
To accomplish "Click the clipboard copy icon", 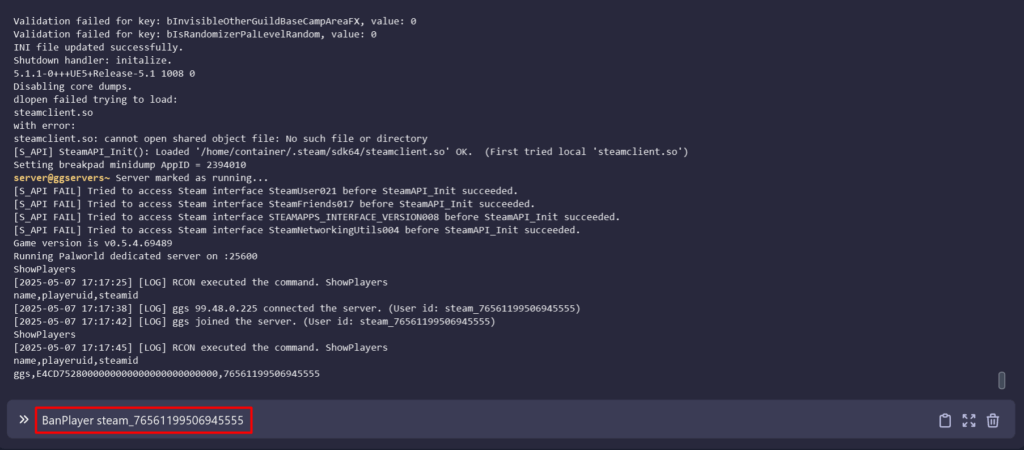I will 945,421.
